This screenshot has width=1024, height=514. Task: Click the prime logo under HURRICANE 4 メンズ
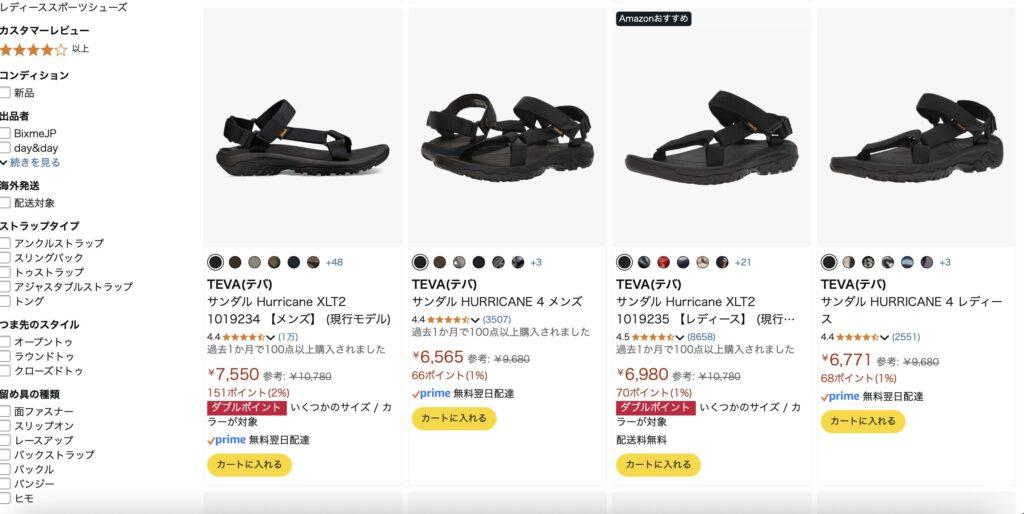431,394
